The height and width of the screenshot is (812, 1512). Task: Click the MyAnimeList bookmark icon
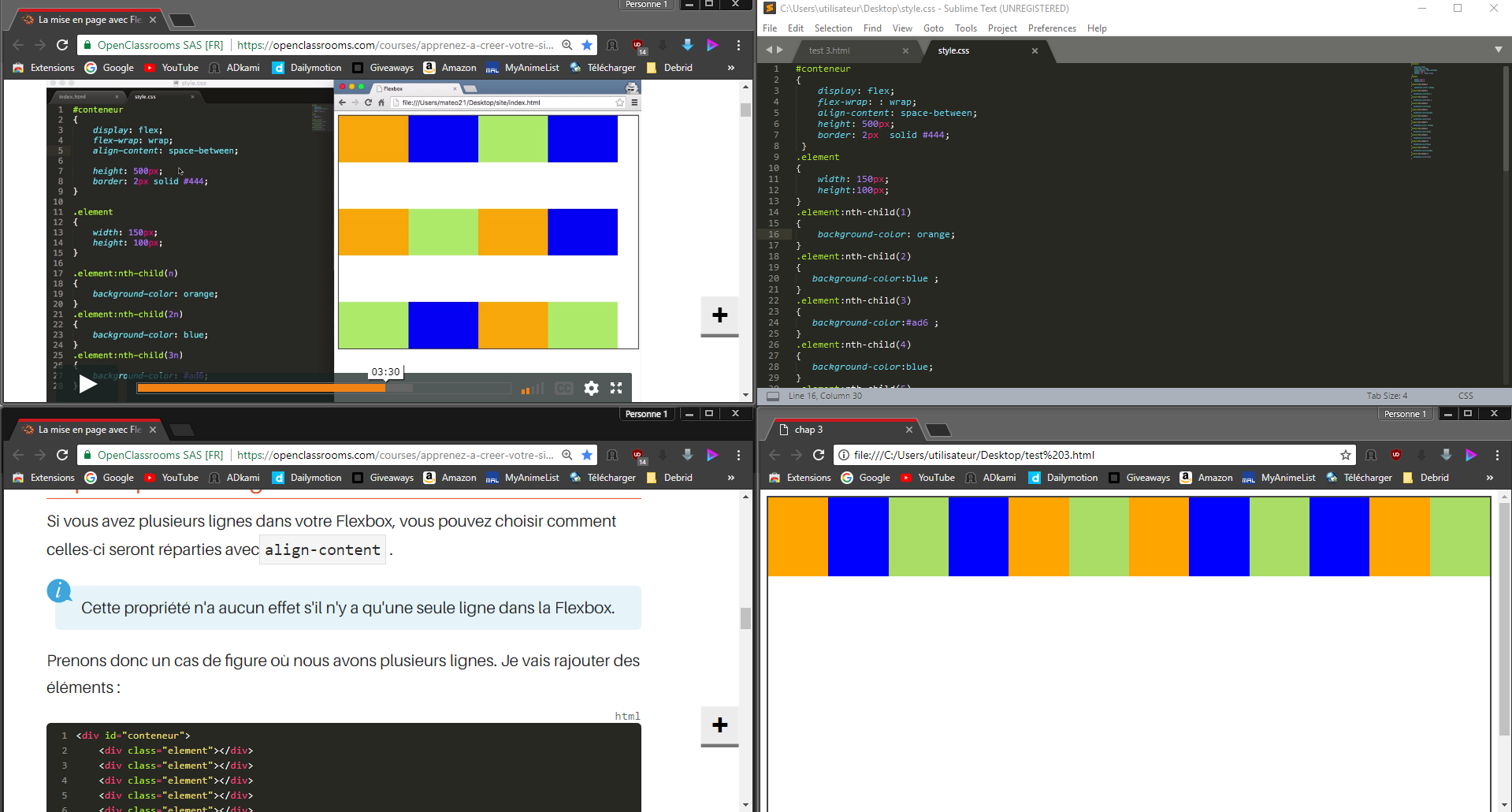(x=493, y=68)
